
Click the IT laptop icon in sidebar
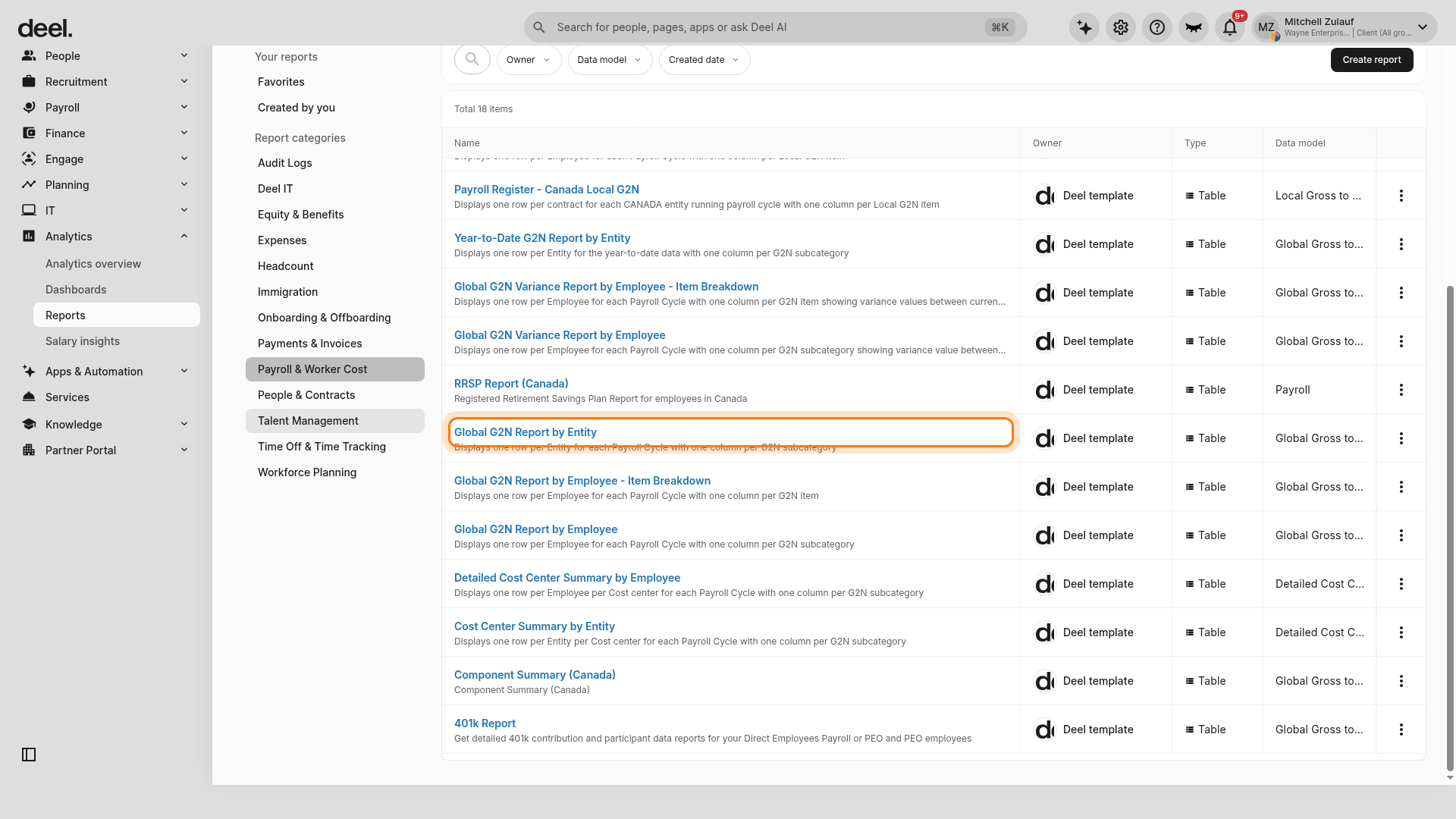(x=29, y=210)
